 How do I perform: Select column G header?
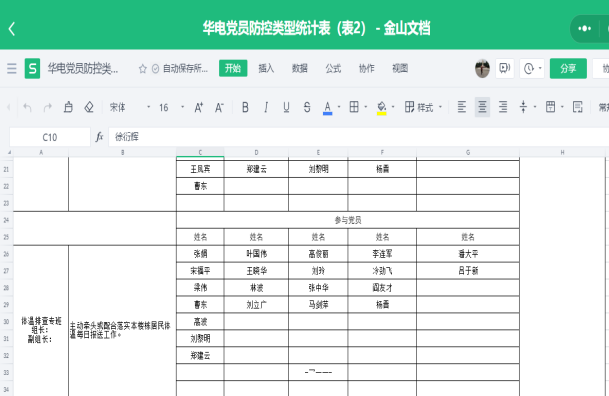point(468,153)
